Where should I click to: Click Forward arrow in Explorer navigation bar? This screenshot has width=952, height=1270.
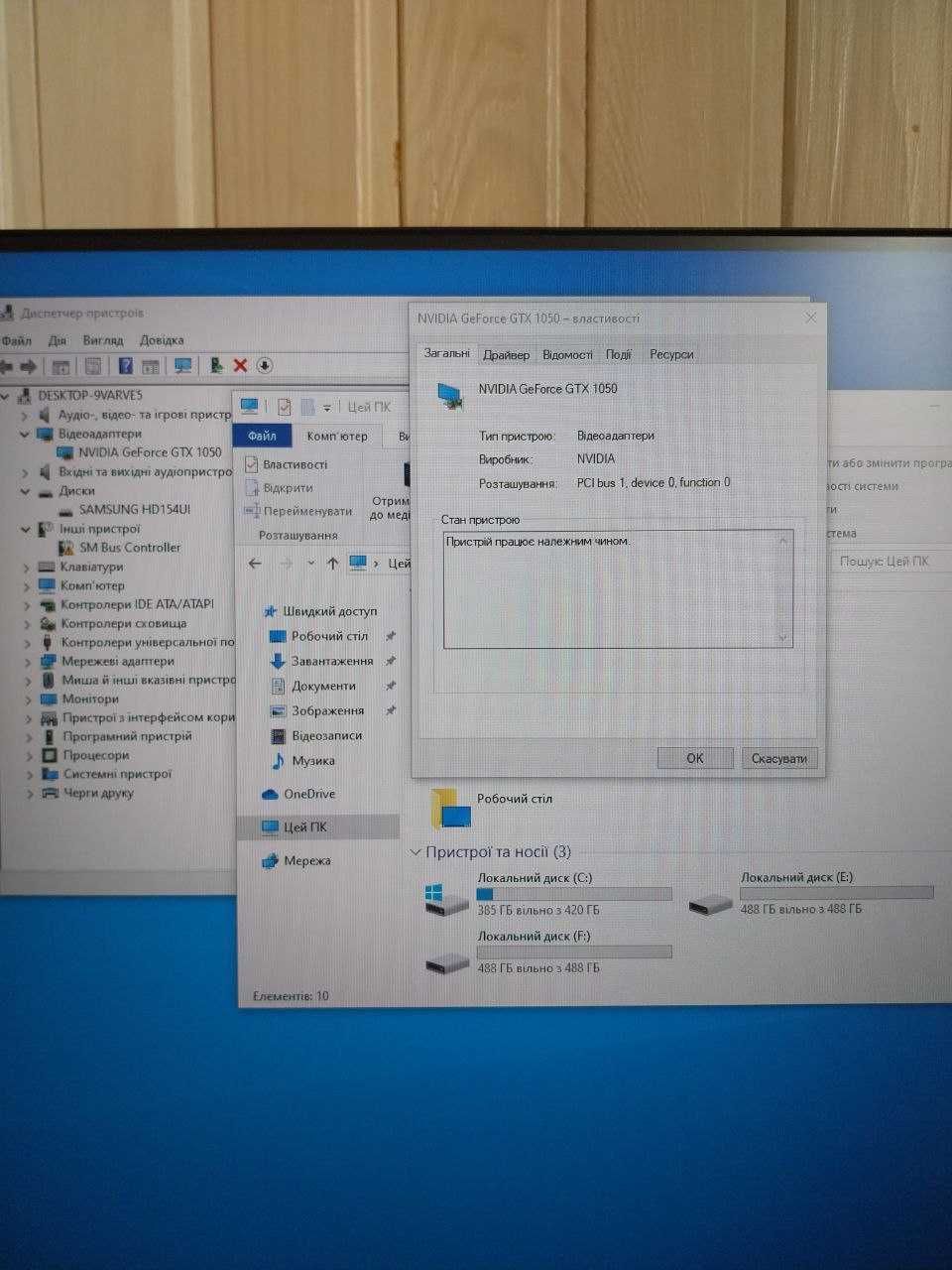(286, 564)
